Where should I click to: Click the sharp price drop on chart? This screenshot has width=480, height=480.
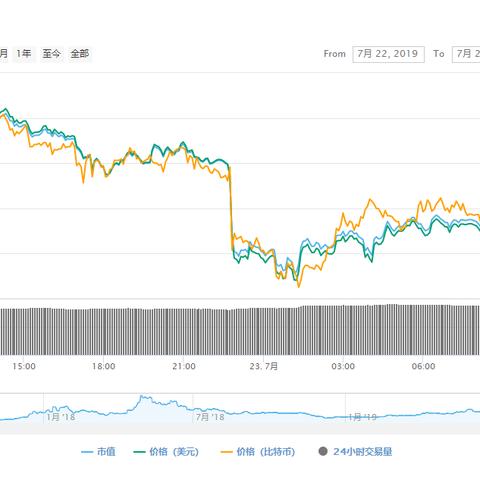pyautogui.click(x=231, y=208)
